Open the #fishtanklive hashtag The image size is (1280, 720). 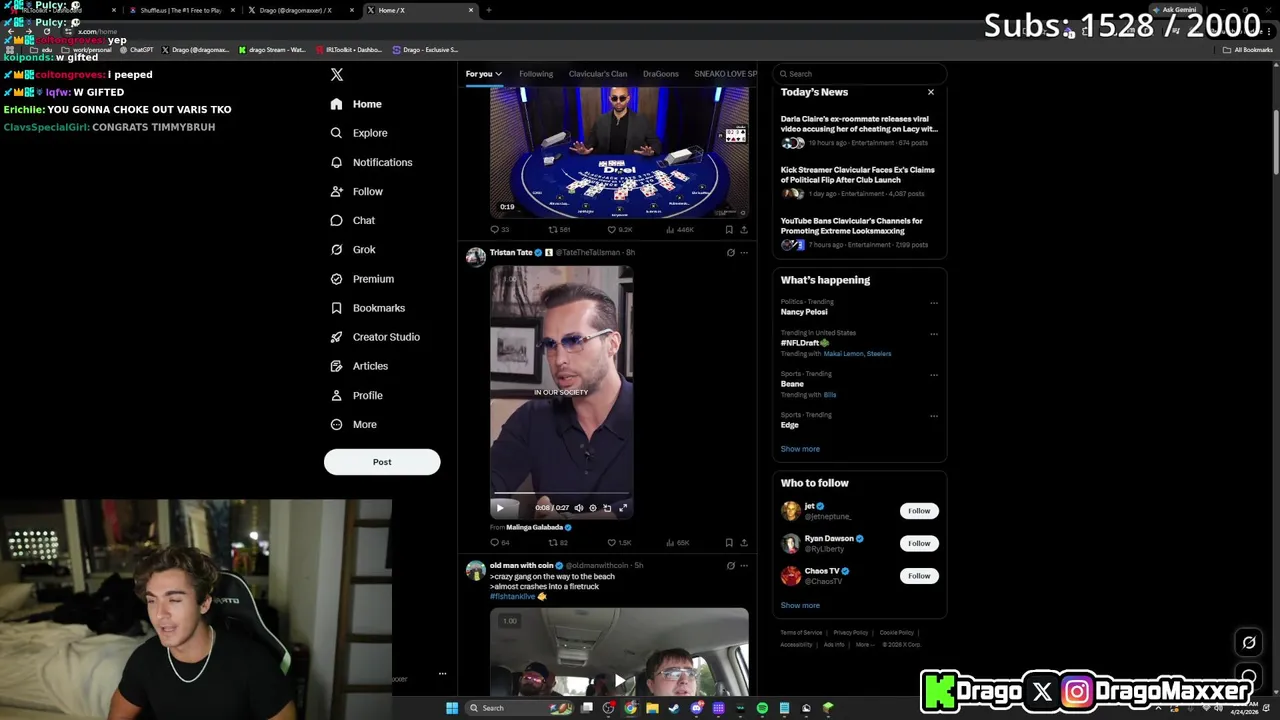[513, 597]
